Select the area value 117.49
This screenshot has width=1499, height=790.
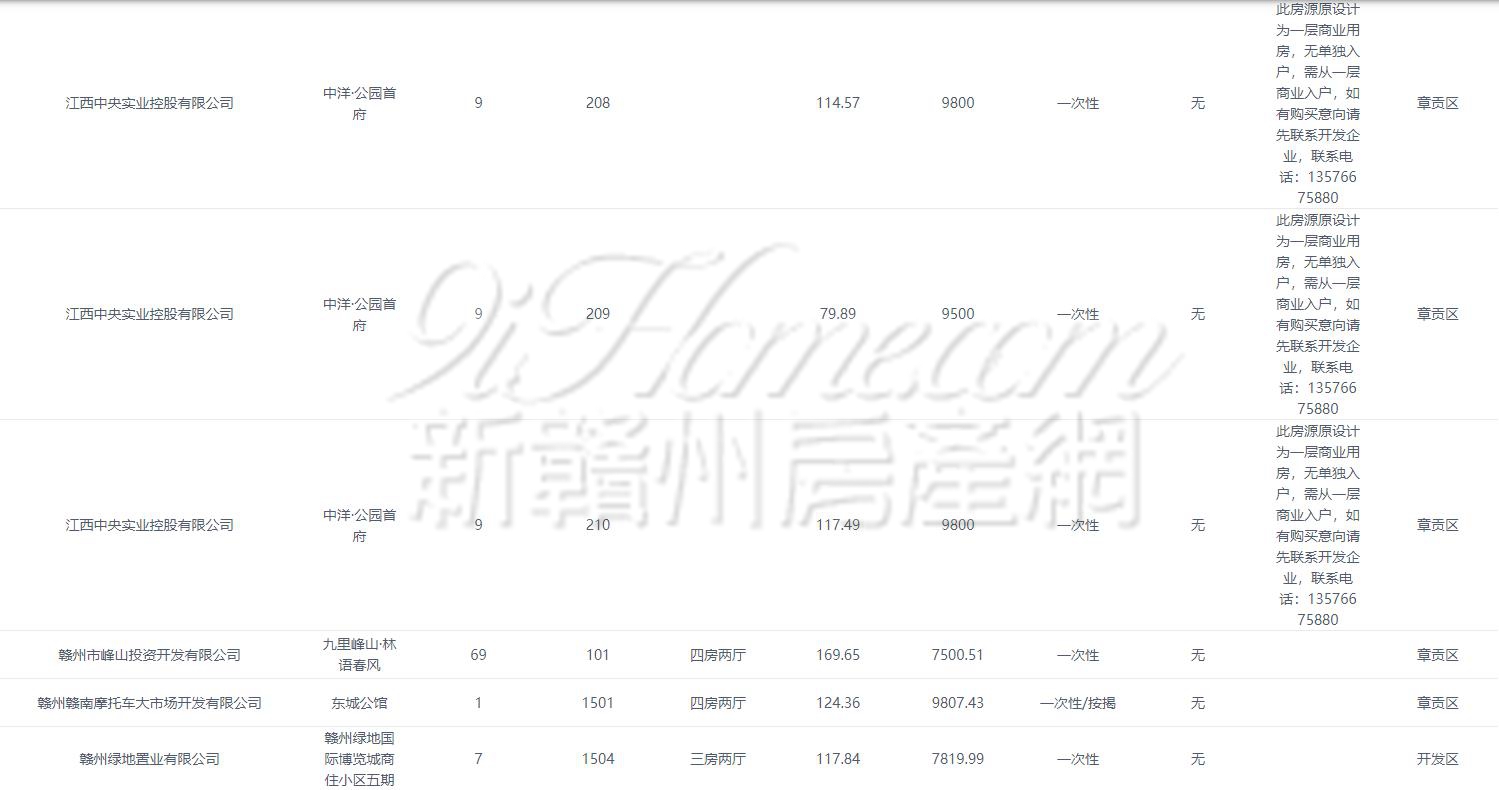(x=837, y=525)
